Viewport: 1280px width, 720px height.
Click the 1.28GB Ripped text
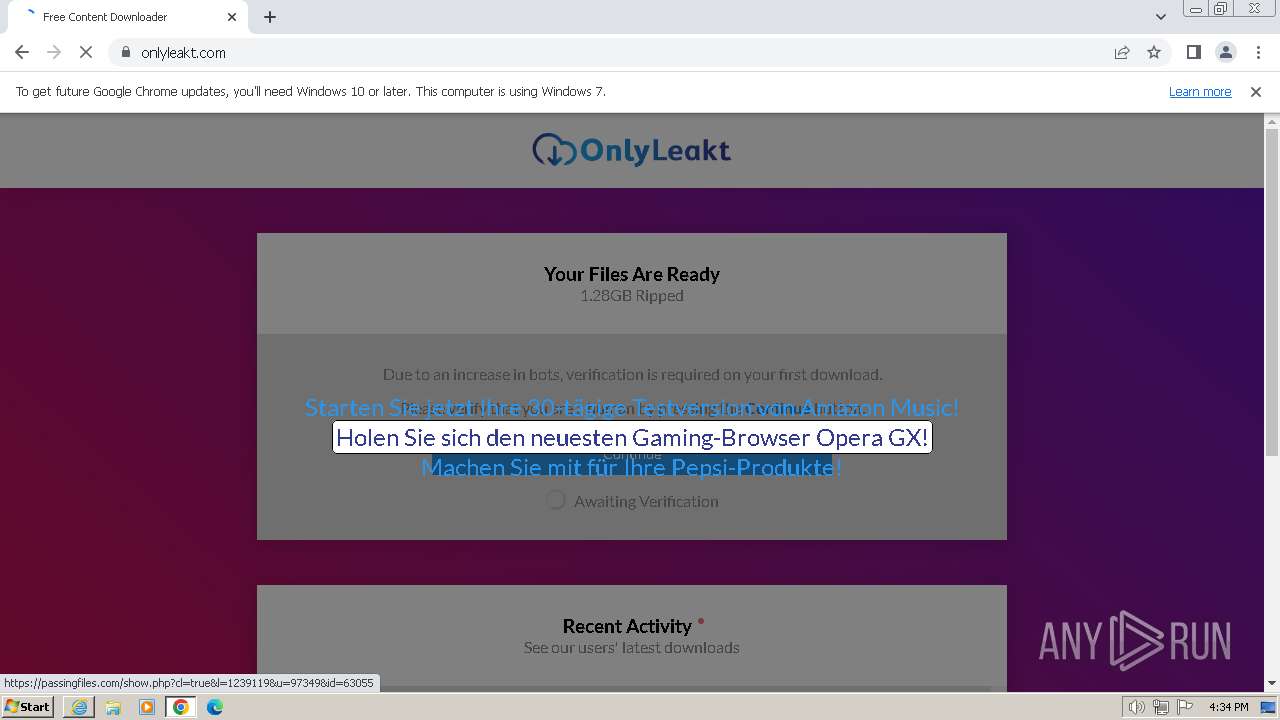tap(632, 296)
